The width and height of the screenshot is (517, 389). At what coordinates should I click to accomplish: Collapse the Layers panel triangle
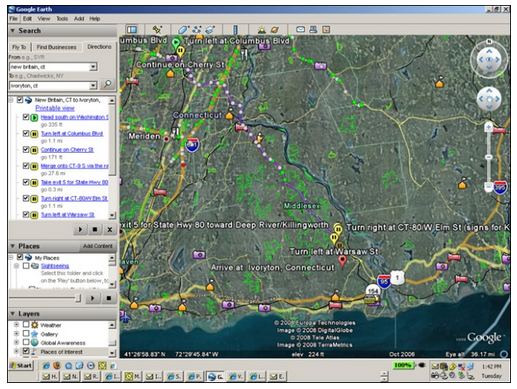point(13,314)
